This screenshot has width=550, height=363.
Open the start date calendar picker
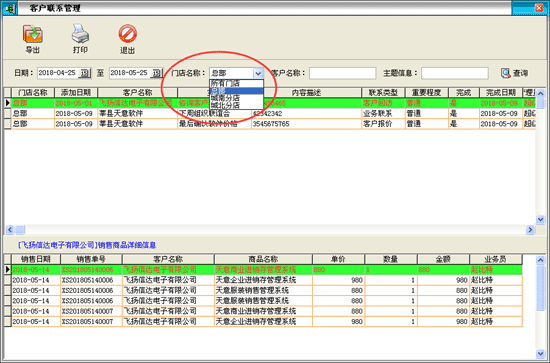pos(85,73)
